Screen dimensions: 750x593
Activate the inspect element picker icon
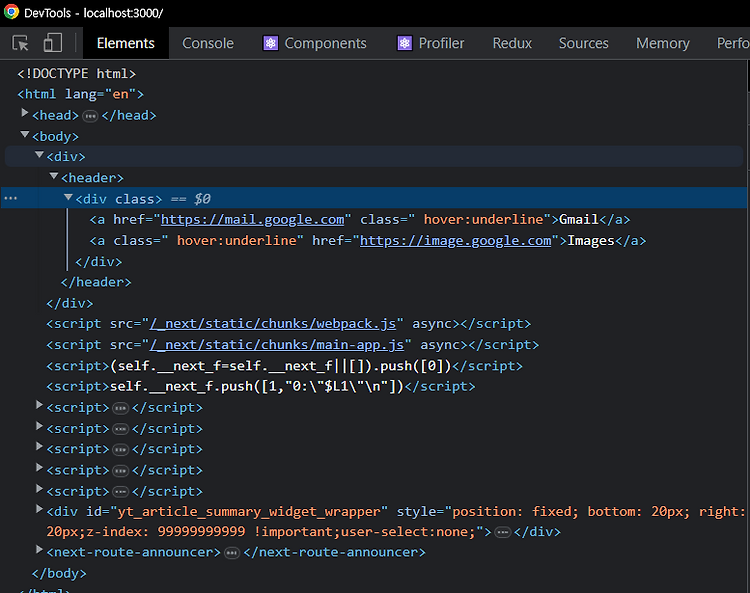[x=20, y=43]
